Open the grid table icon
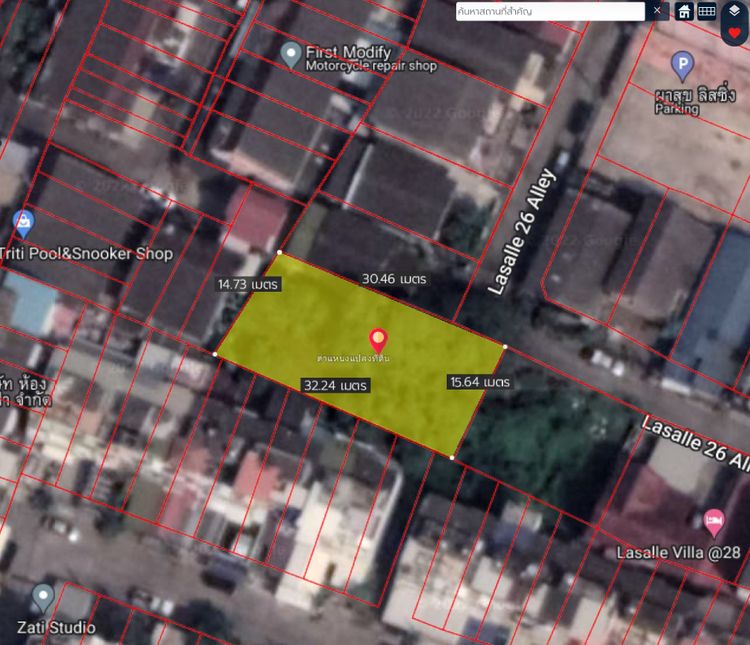The width and height of the screenshot is (750, 645). 707,11
